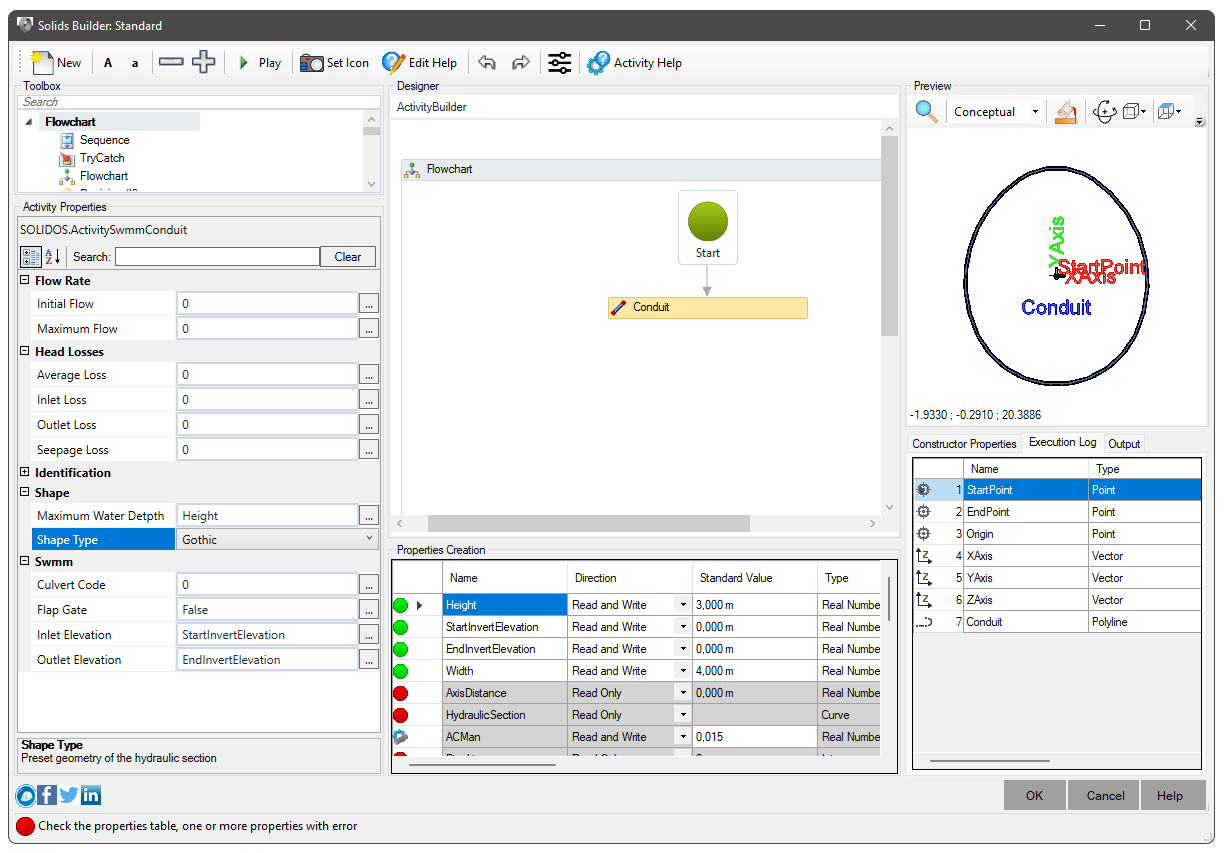Select the Conduit activity in designer
Screen dimensions: 1225x853
pos(708,307)
